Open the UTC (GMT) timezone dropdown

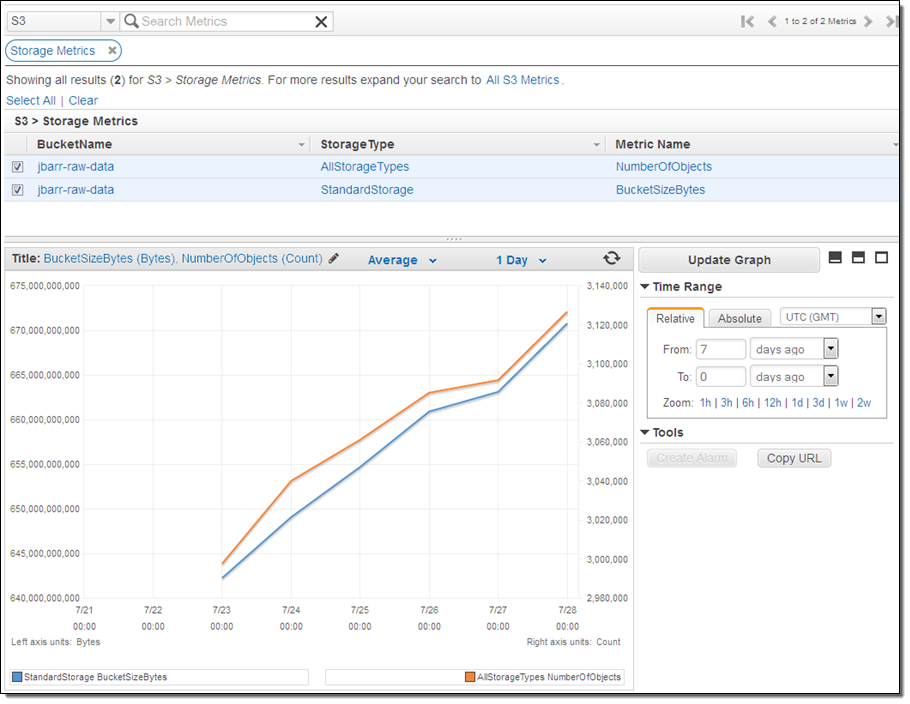(878, 317)
